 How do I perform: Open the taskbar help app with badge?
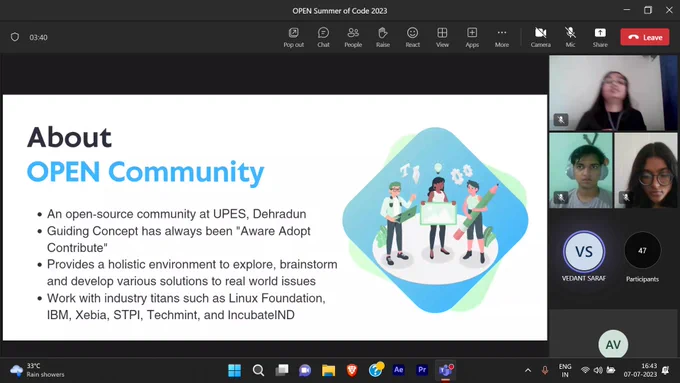tap(376, 370)
